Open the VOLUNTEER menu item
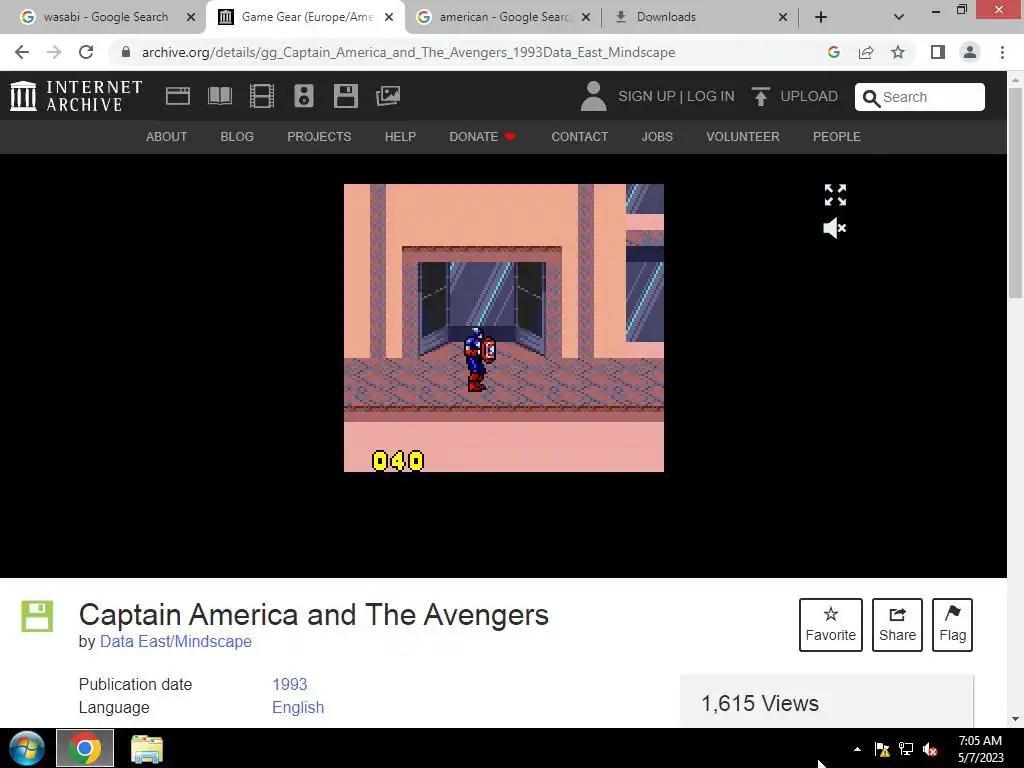 tap(743, 136)
